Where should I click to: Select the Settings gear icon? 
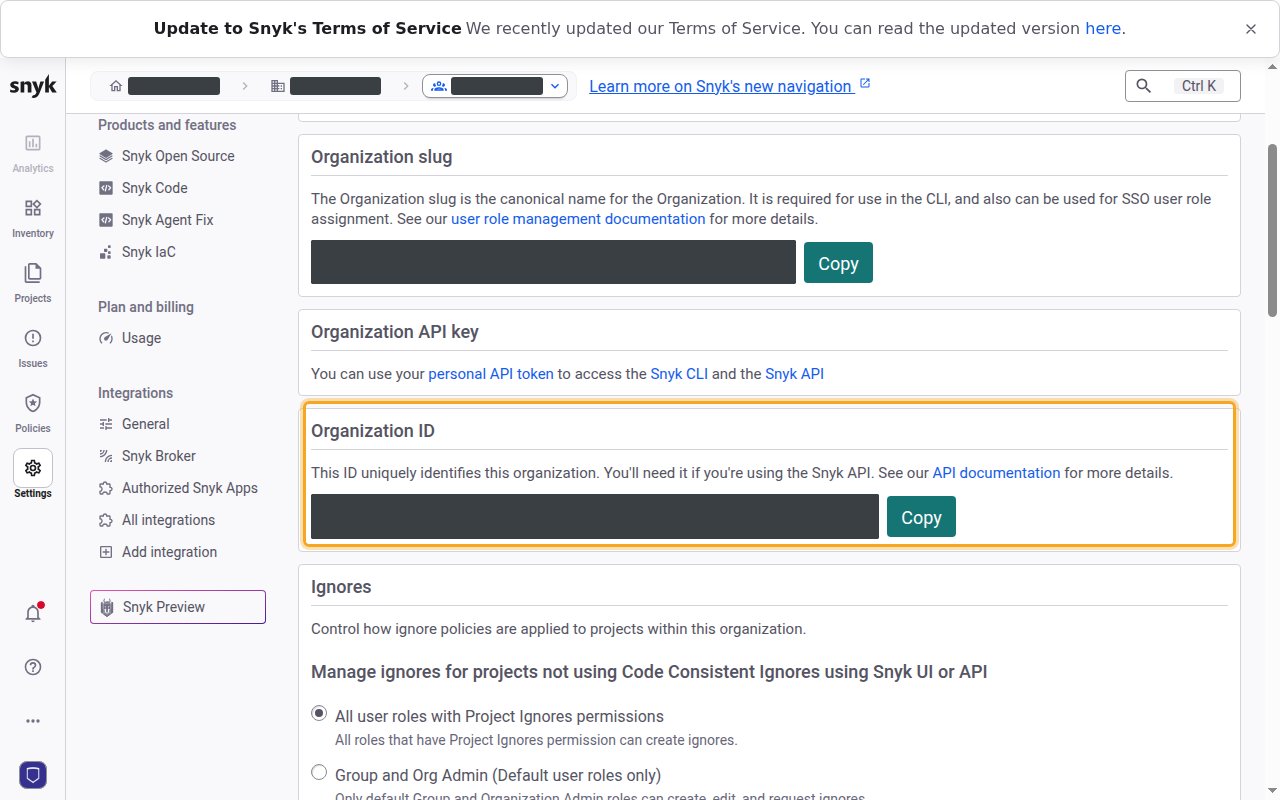(33, 468)
